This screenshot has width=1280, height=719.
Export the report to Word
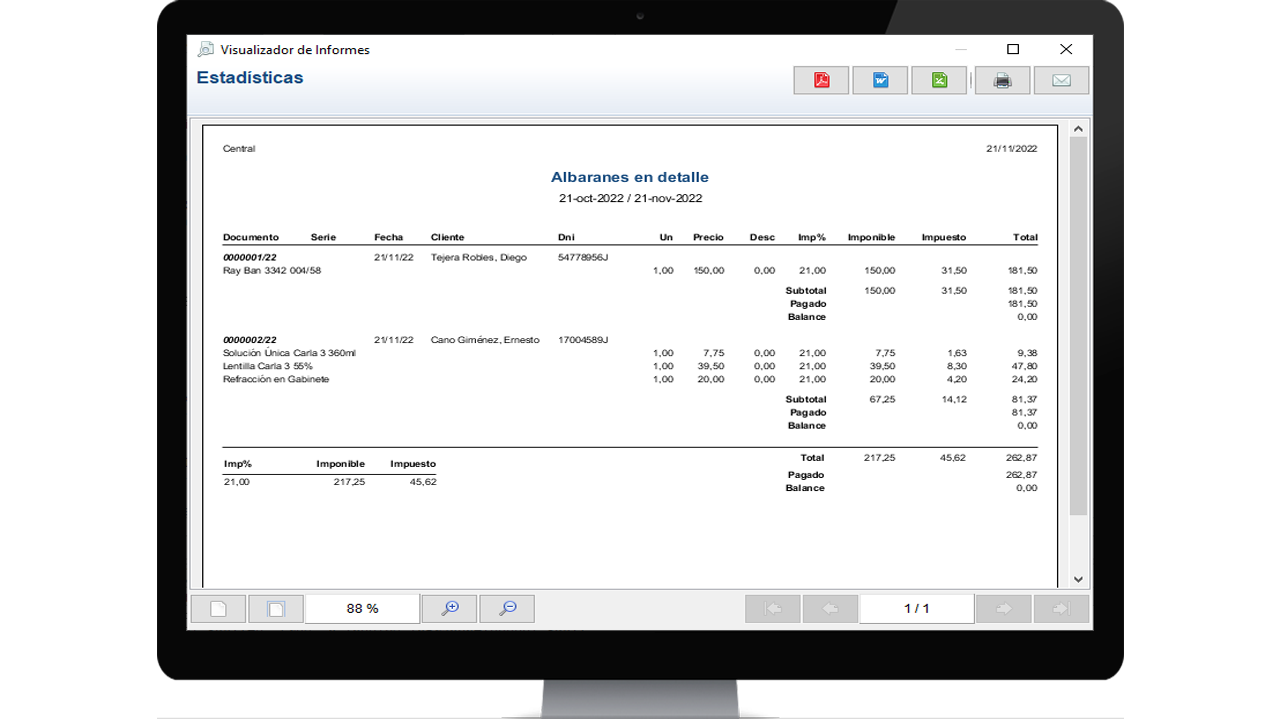tap(880, 81)
